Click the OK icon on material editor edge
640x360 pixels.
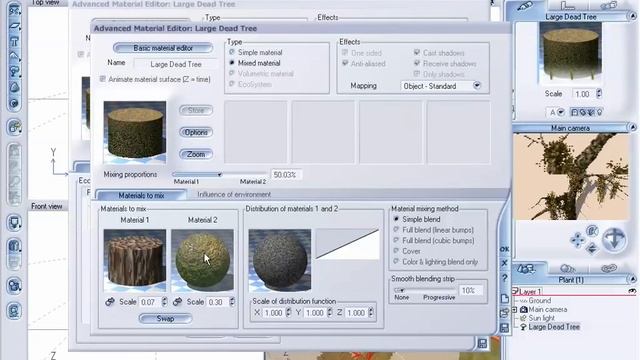[504, 249]
